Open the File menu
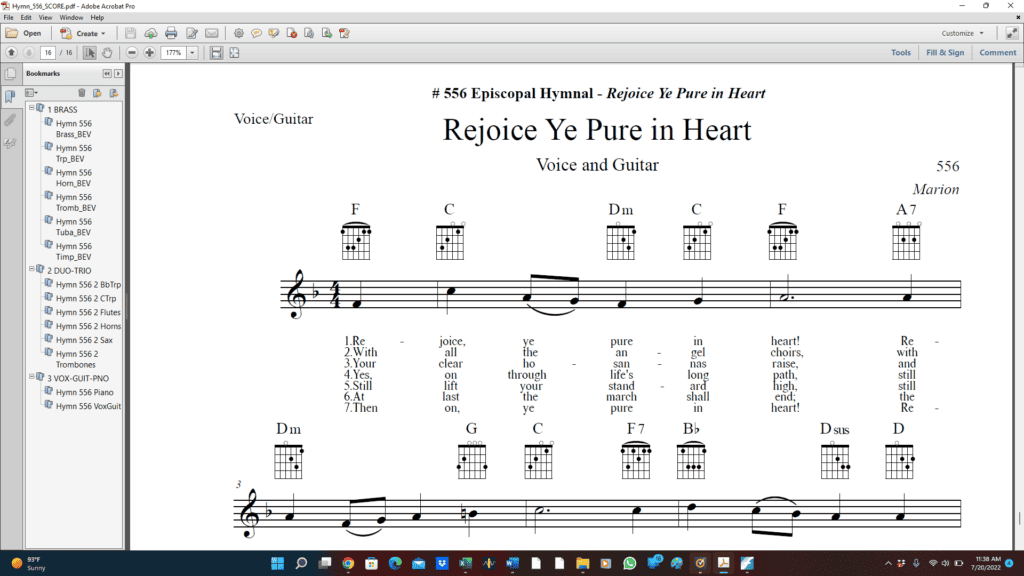Image resolution: width=1024 pixels, height=576 pixels. point(8,18)
